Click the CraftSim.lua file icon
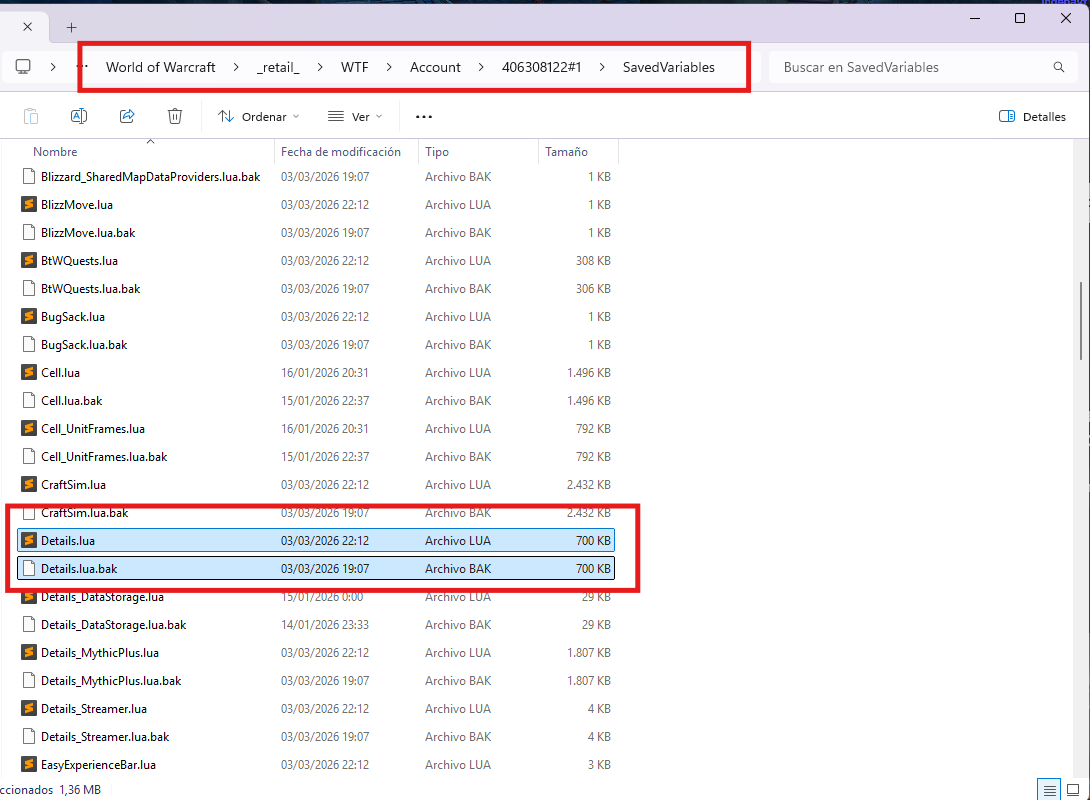 pos(29,484)
